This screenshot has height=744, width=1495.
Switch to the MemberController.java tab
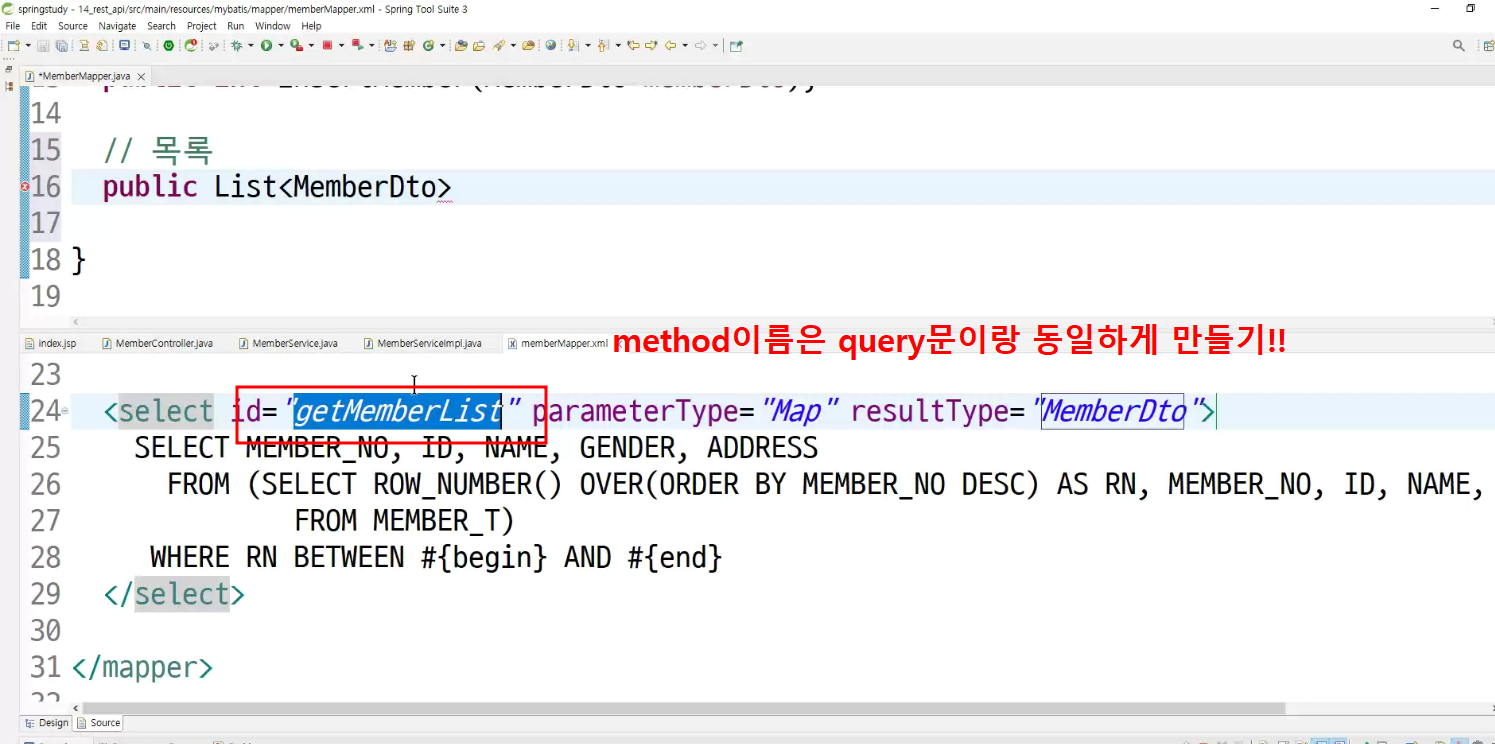(157, 343)
